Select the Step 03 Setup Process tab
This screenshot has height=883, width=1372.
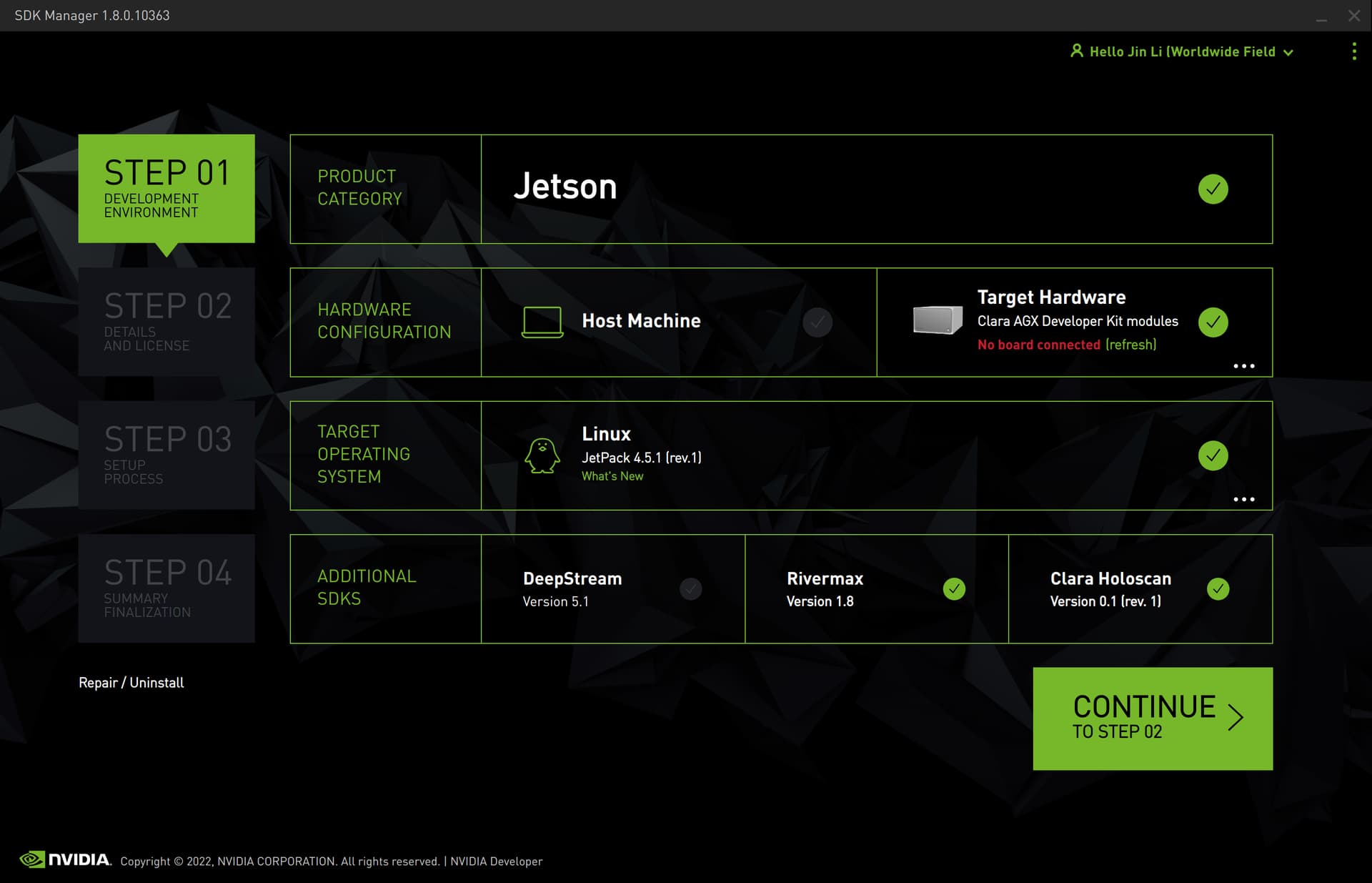point(166,455)
